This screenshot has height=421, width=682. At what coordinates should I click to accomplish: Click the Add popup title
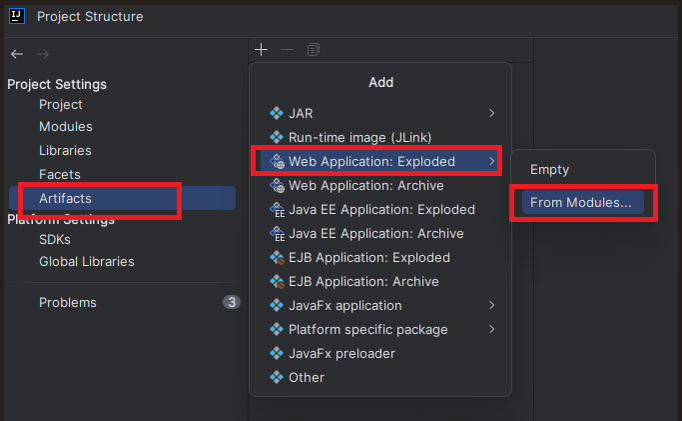tap(381, 82)
